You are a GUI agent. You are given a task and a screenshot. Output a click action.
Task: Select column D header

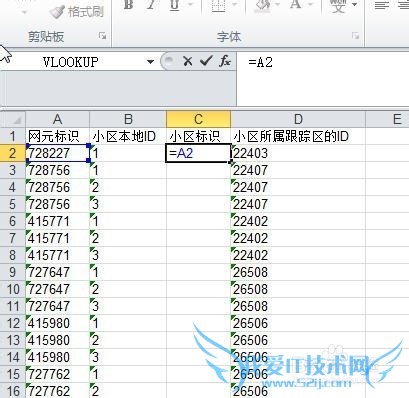(x=298, y=119)
